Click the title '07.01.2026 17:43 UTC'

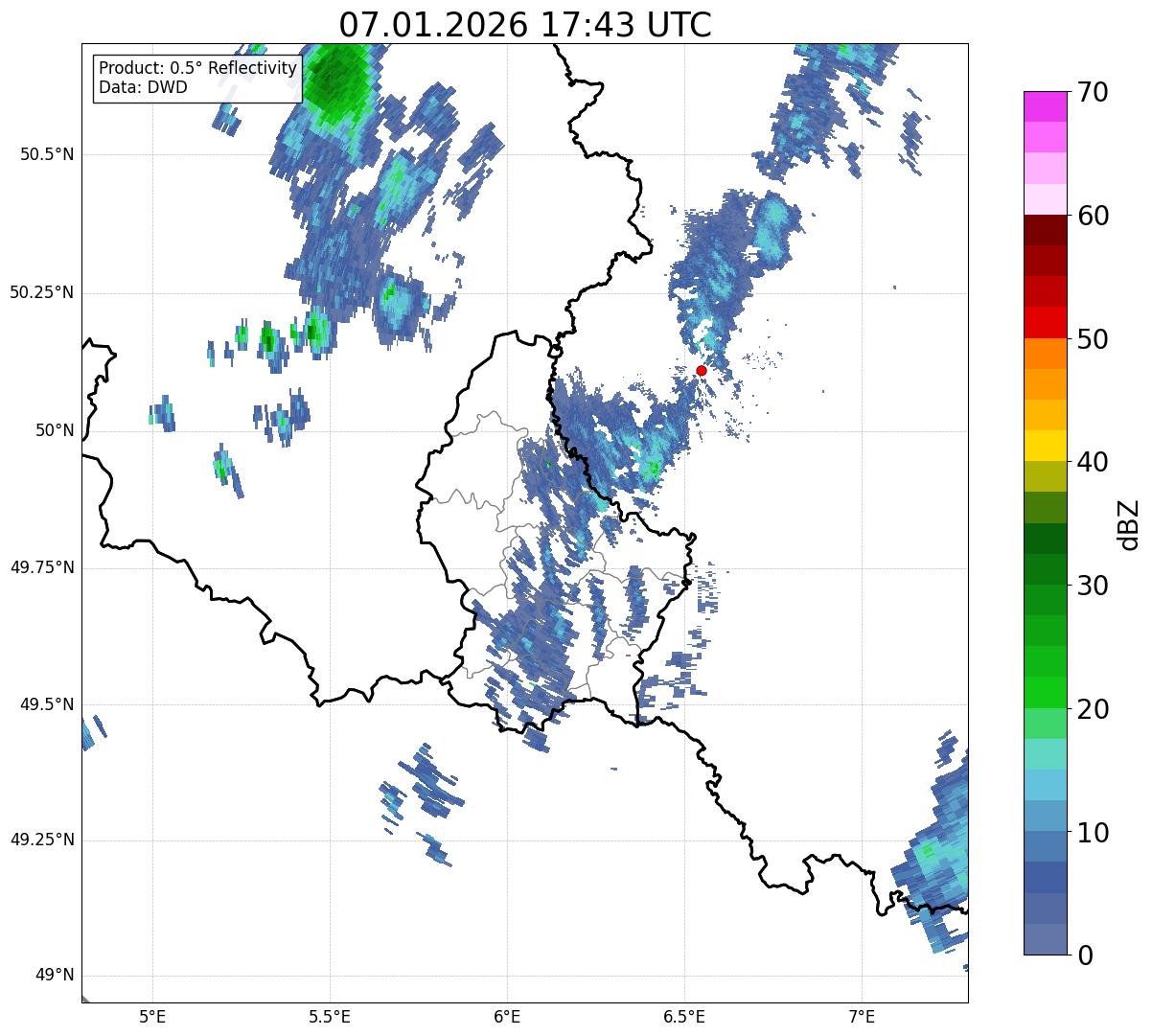tap(525, 24)
